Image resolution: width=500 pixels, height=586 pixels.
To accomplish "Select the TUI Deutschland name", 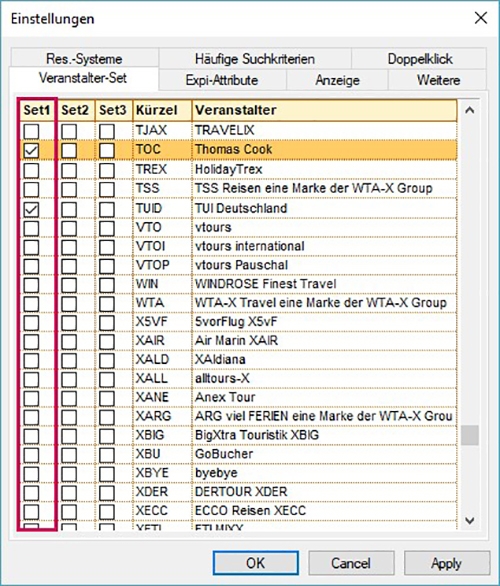I will (x=241, y=208).
